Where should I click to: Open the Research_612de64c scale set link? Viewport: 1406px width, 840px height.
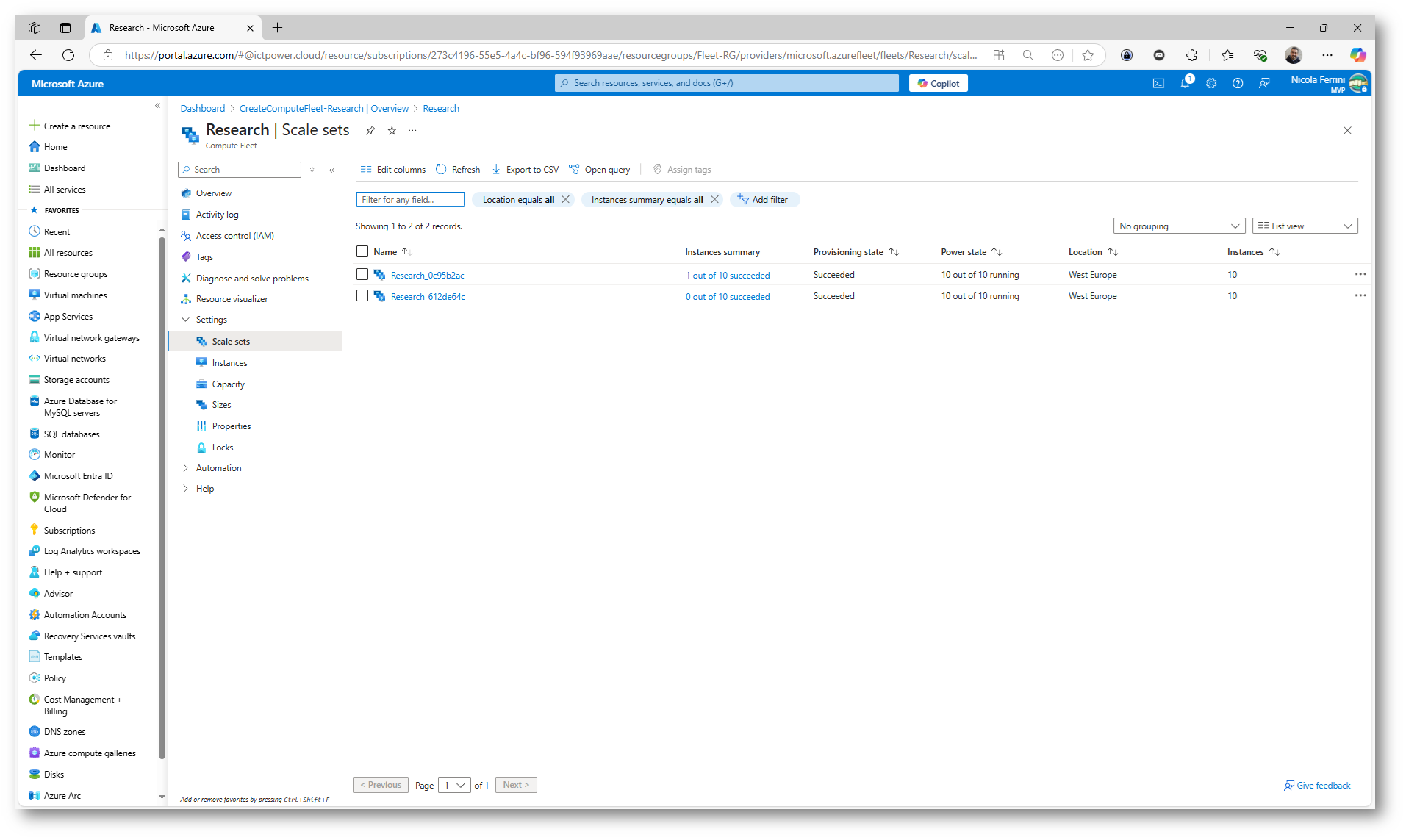point(428,297)
